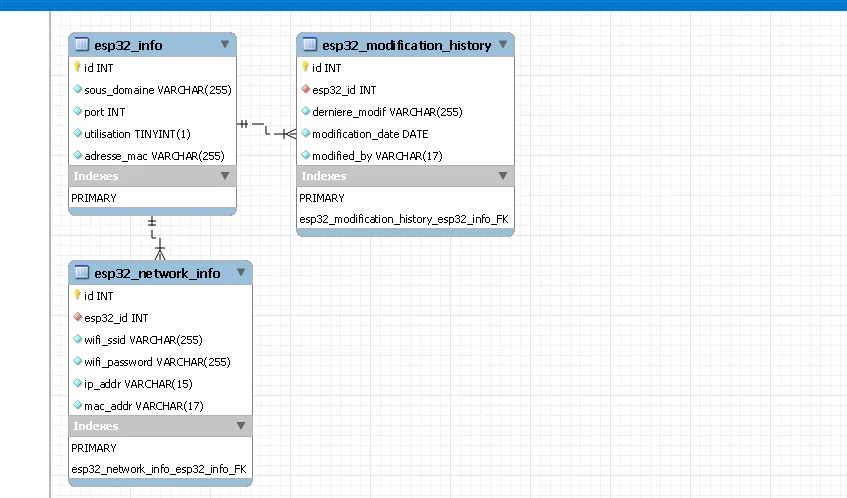The image size is (847, 498).
Task: Click the diamond icon beside modification_date
Action: pos(305,133)
